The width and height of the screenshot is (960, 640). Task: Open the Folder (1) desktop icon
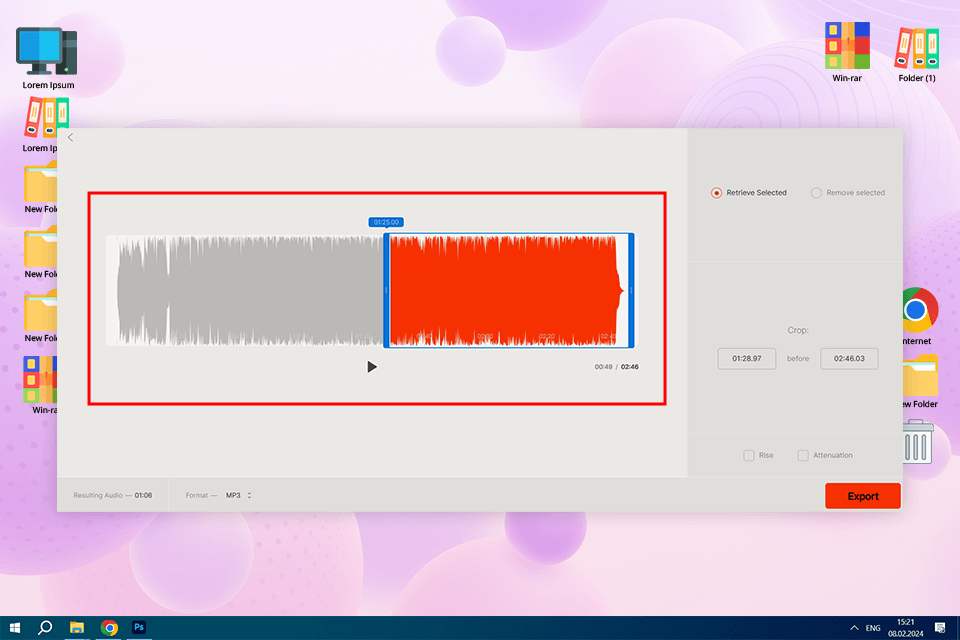click(x=917, y=54)
